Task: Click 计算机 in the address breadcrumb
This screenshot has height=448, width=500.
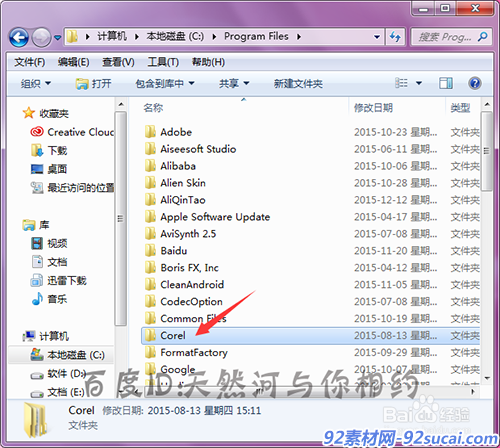Action: point(112,36)
